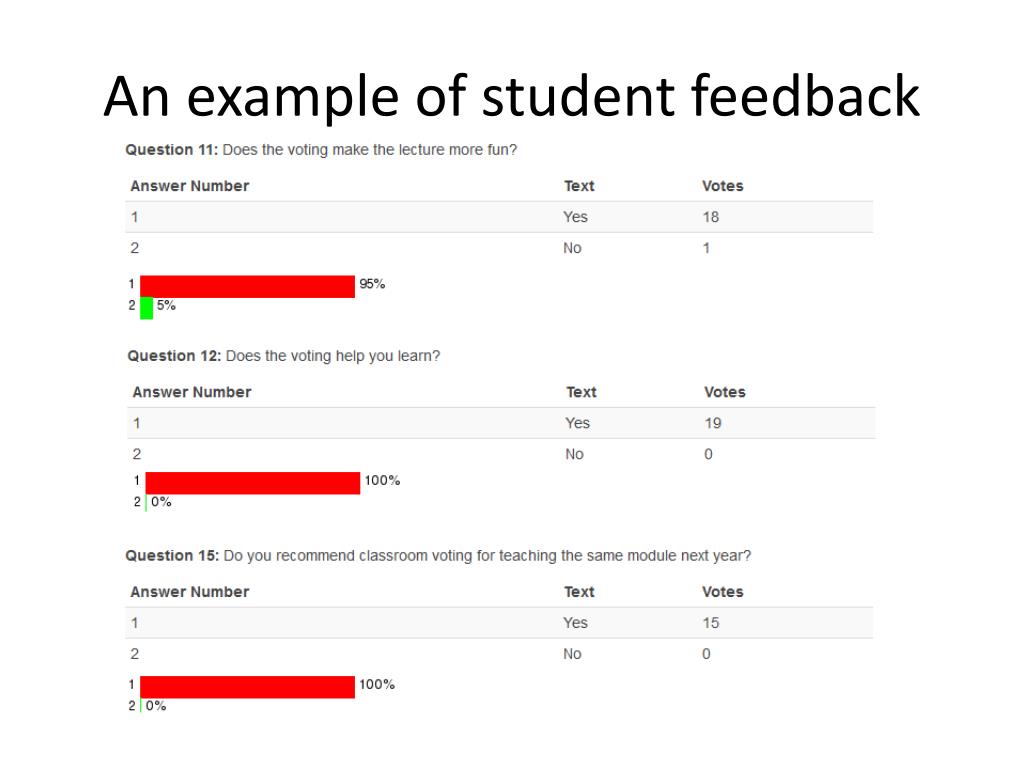Image resolution: width=1024 pixels, height=768 pixels.
Task: Select the Question 11 heading text
Action: (321, 150)
